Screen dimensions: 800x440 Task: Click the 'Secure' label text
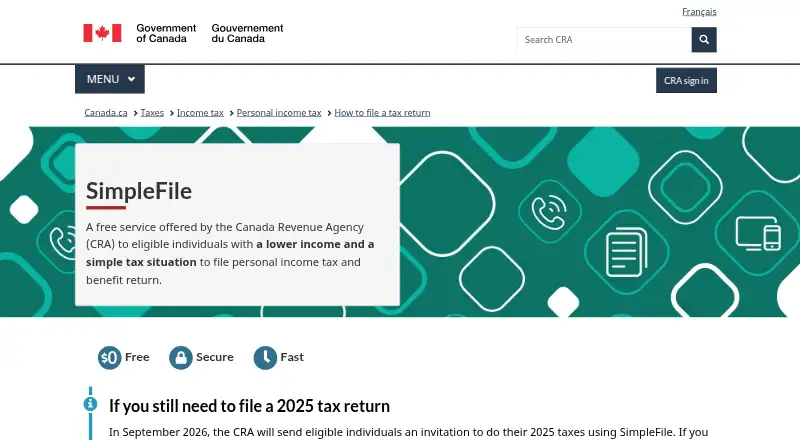[215, 357]
